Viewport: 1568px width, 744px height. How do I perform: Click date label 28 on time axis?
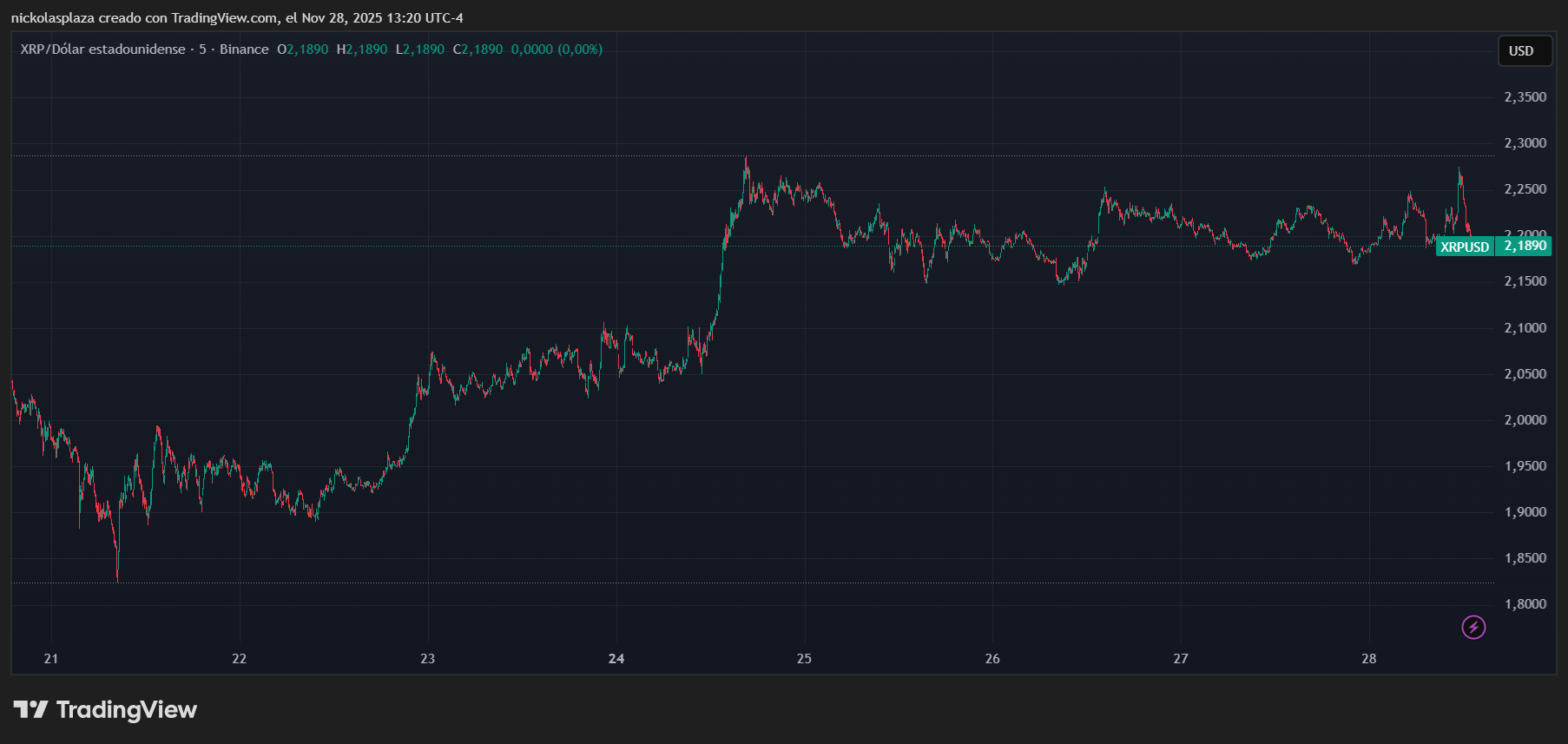pyautogui.click(x=1368, y=659)
